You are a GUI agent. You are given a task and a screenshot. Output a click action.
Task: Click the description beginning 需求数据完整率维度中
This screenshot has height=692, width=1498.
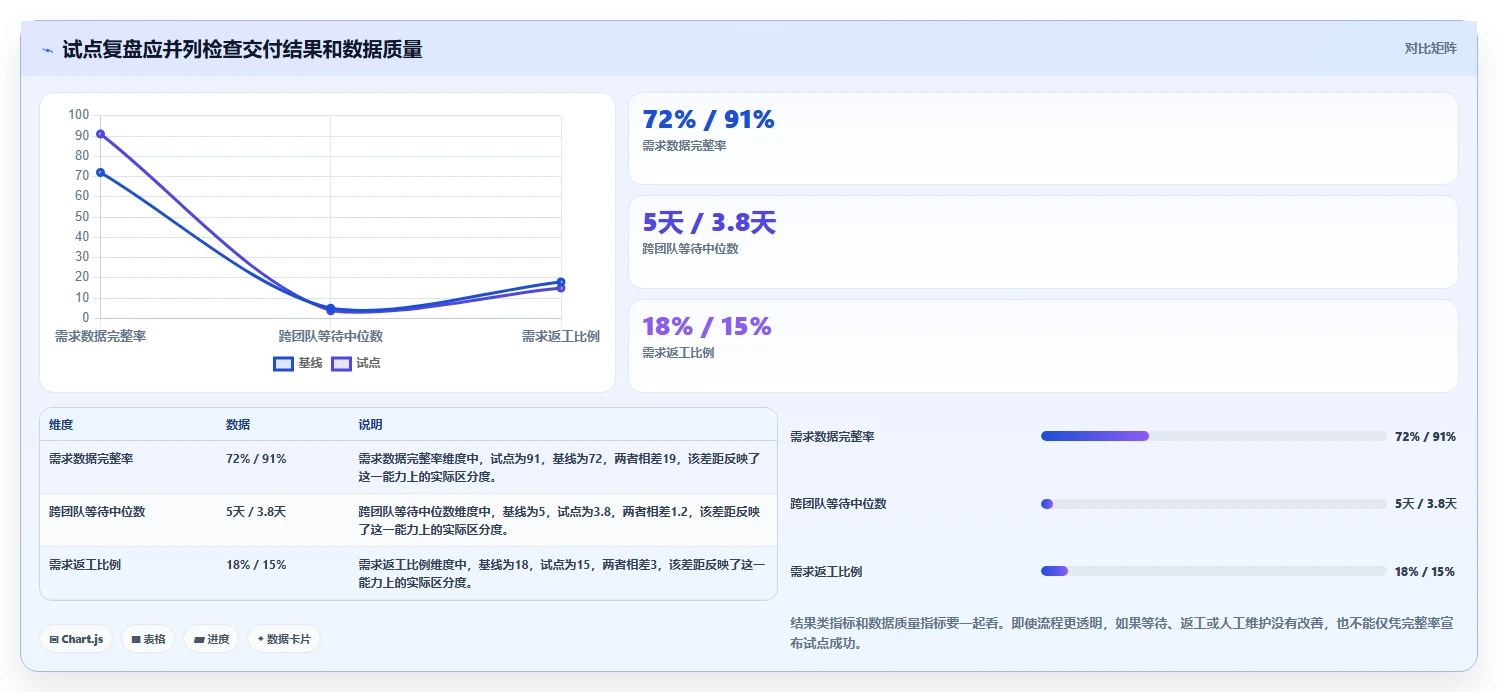pos(560,468)
